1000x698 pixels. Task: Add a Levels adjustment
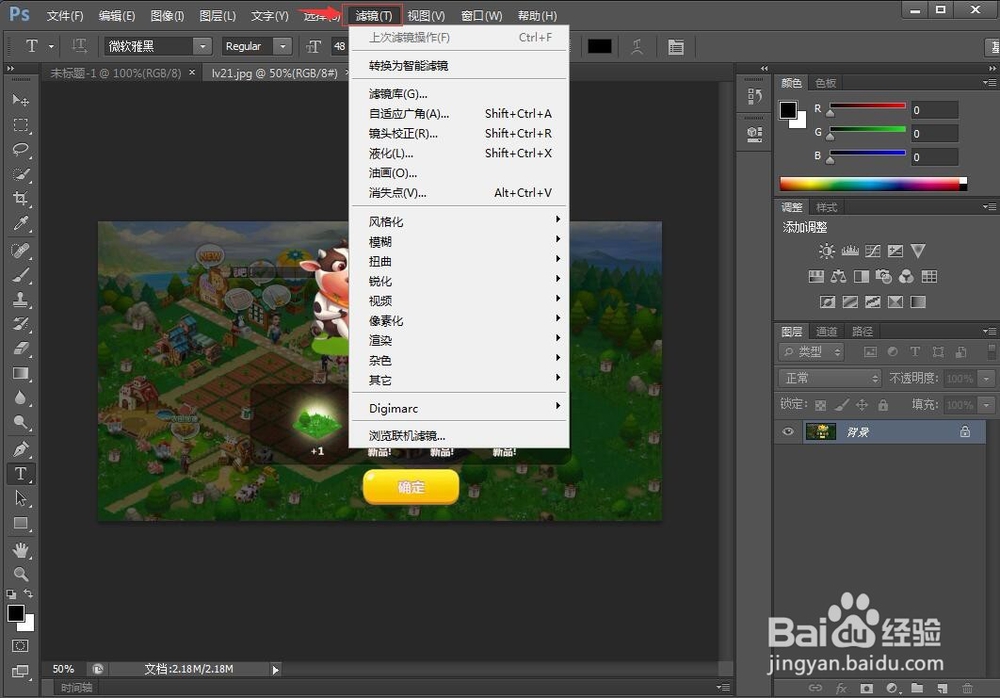pos(849,251)
